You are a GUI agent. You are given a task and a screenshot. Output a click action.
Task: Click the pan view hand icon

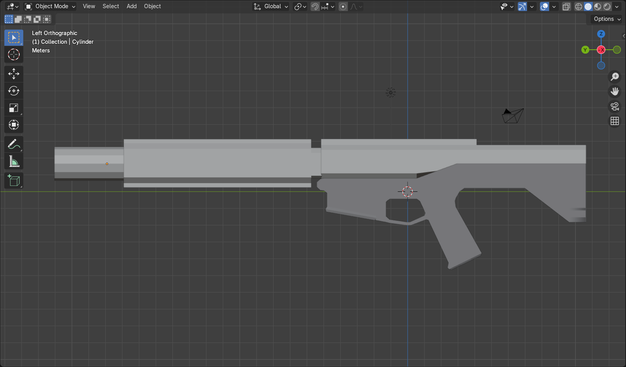615,91
